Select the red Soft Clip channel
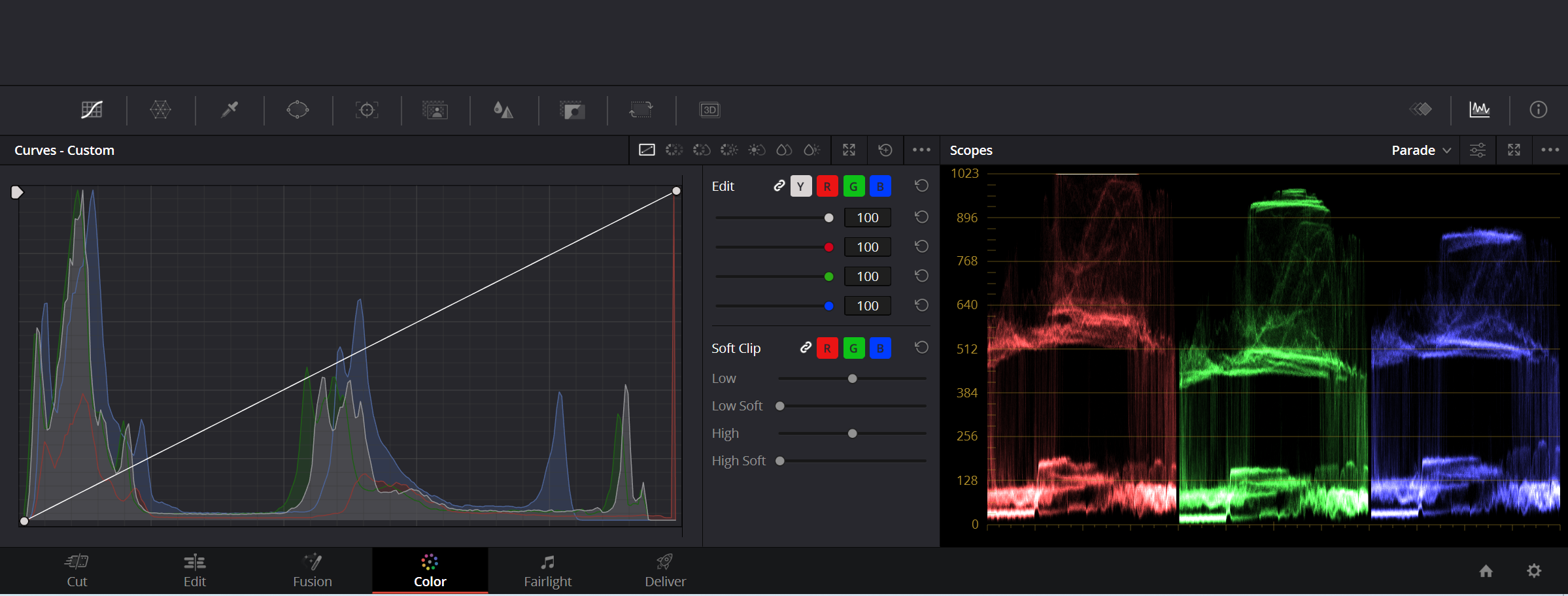The image size is (1568, 596). point(827,348)
